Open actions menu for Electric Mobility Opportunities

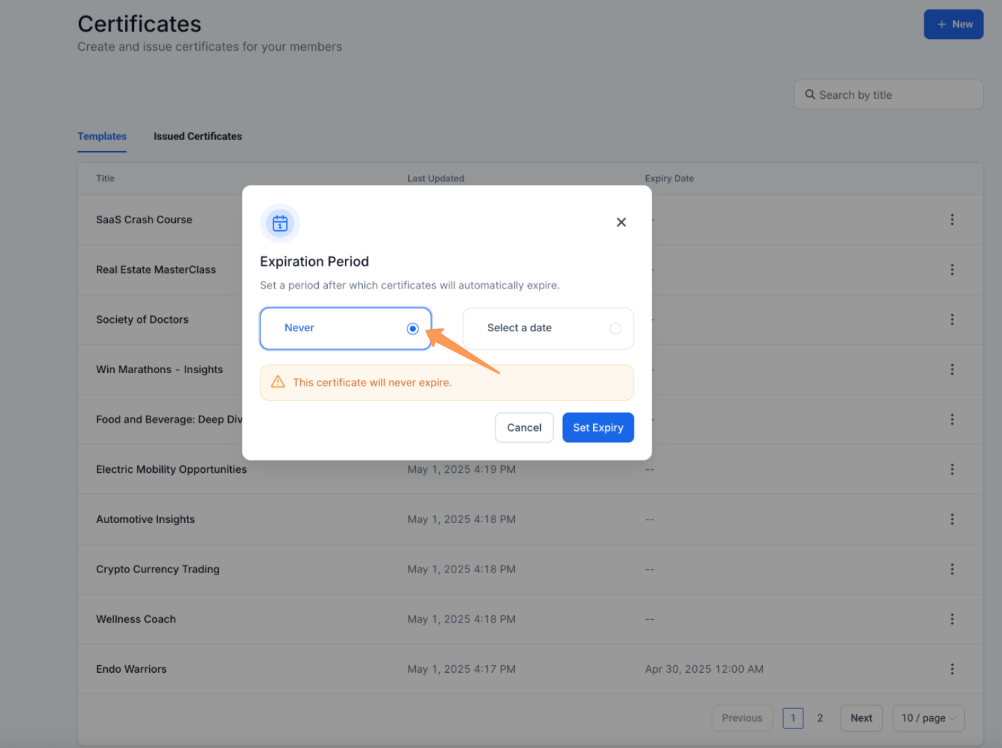click(x=952, y=469)
